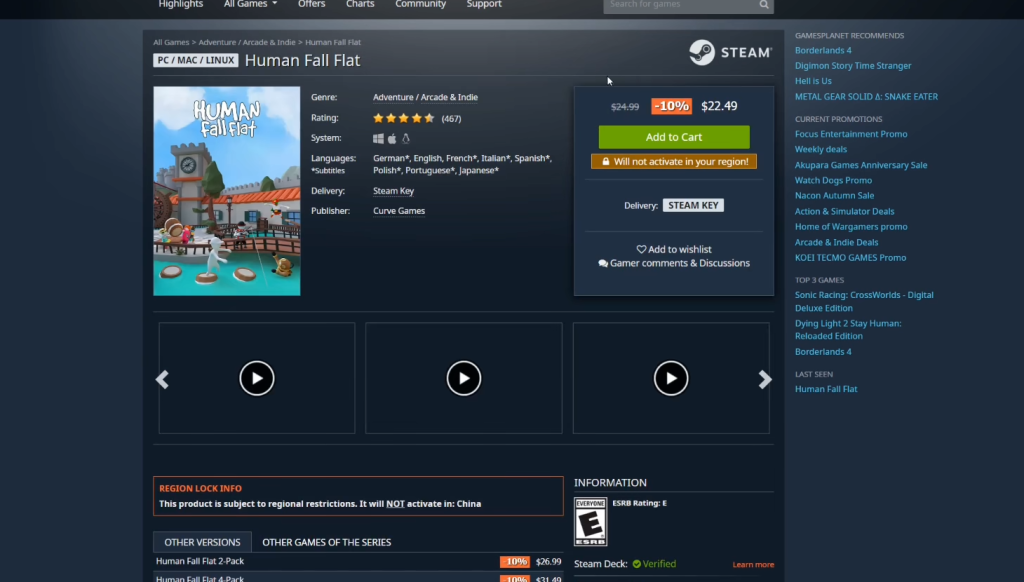Click the search magnifier icon

(x=764, y=5)
